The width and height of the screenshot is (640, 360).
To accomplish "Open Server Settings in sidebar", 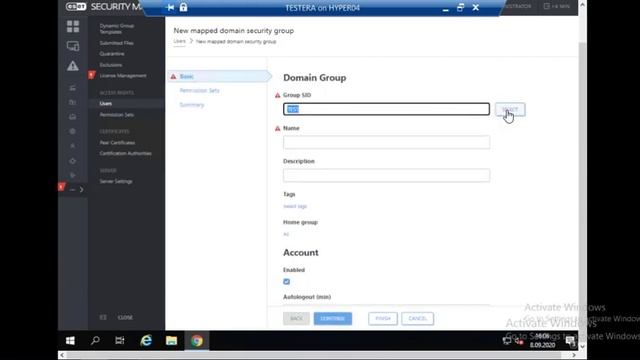I will coord(116,181).
